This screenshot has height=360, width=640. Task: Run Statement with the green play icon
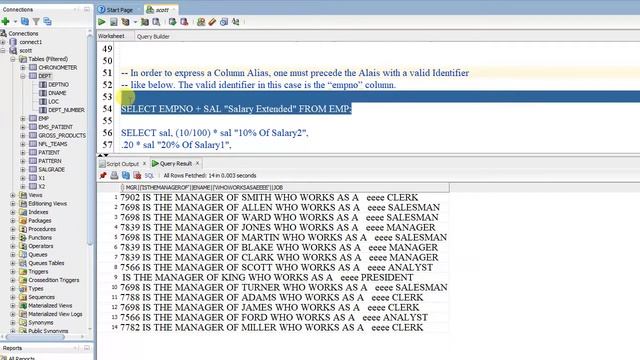(102, 22)
